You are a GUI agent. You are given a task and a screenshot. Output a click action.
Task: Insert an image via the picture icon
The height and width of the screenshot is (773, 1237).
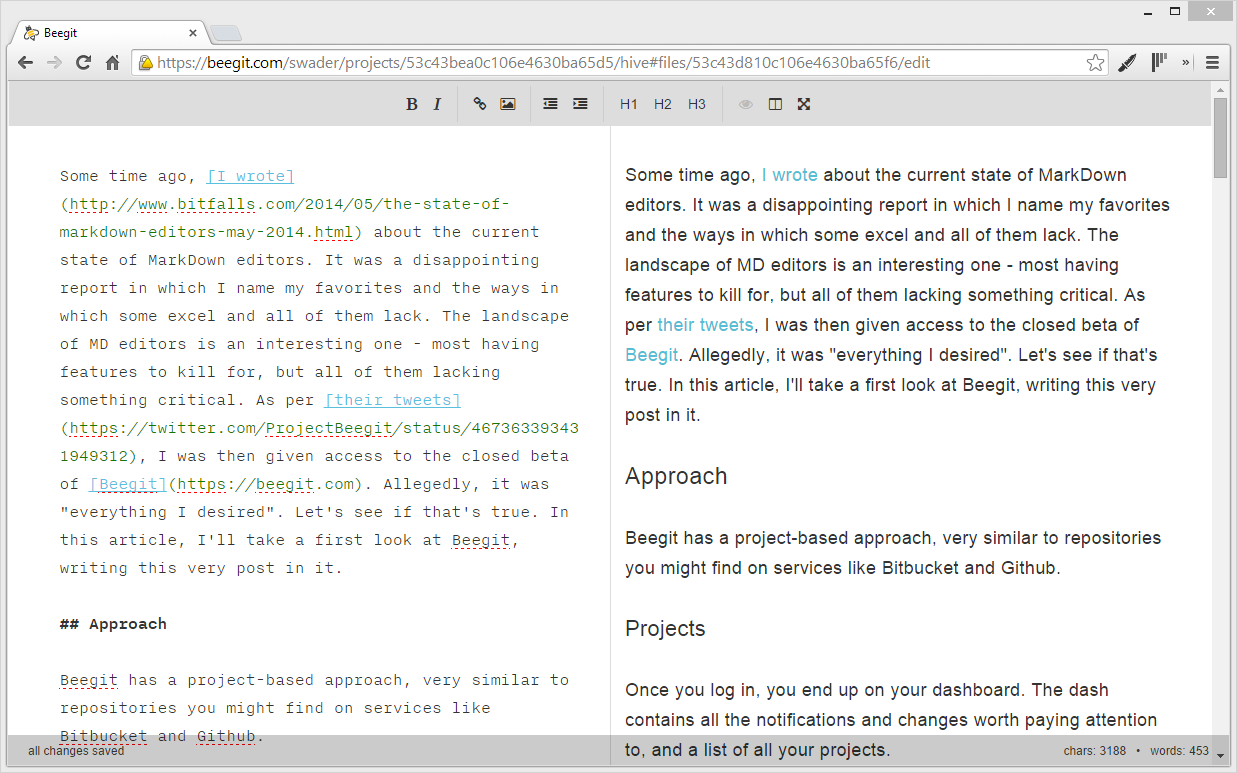tap(508, 104)
